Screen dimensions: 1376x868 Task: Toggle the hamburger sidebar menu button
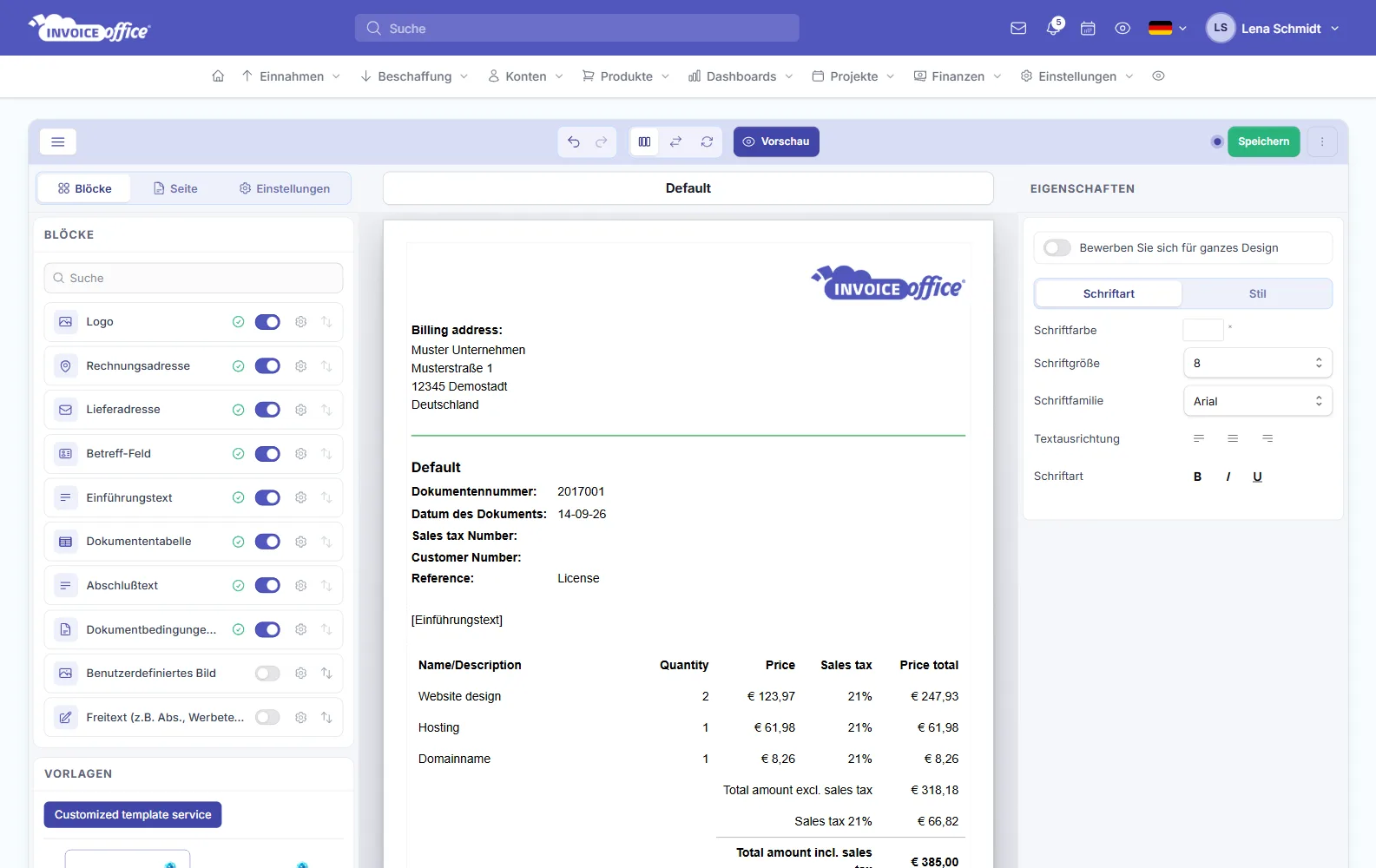58,141
